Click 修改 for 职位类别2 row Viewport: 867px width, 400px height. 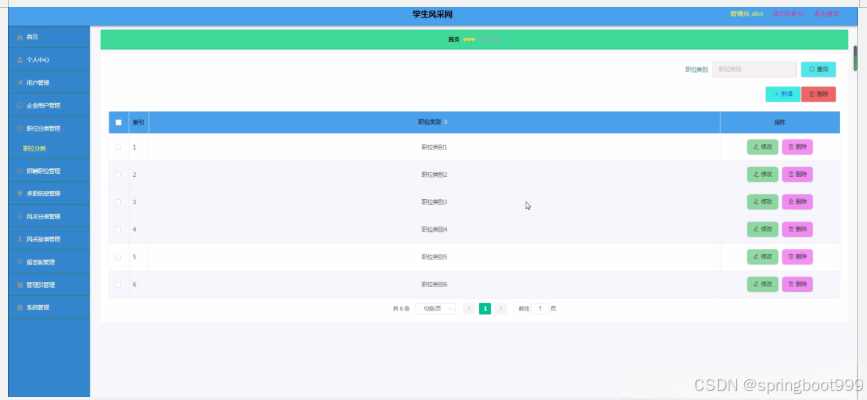click(762, 175)
